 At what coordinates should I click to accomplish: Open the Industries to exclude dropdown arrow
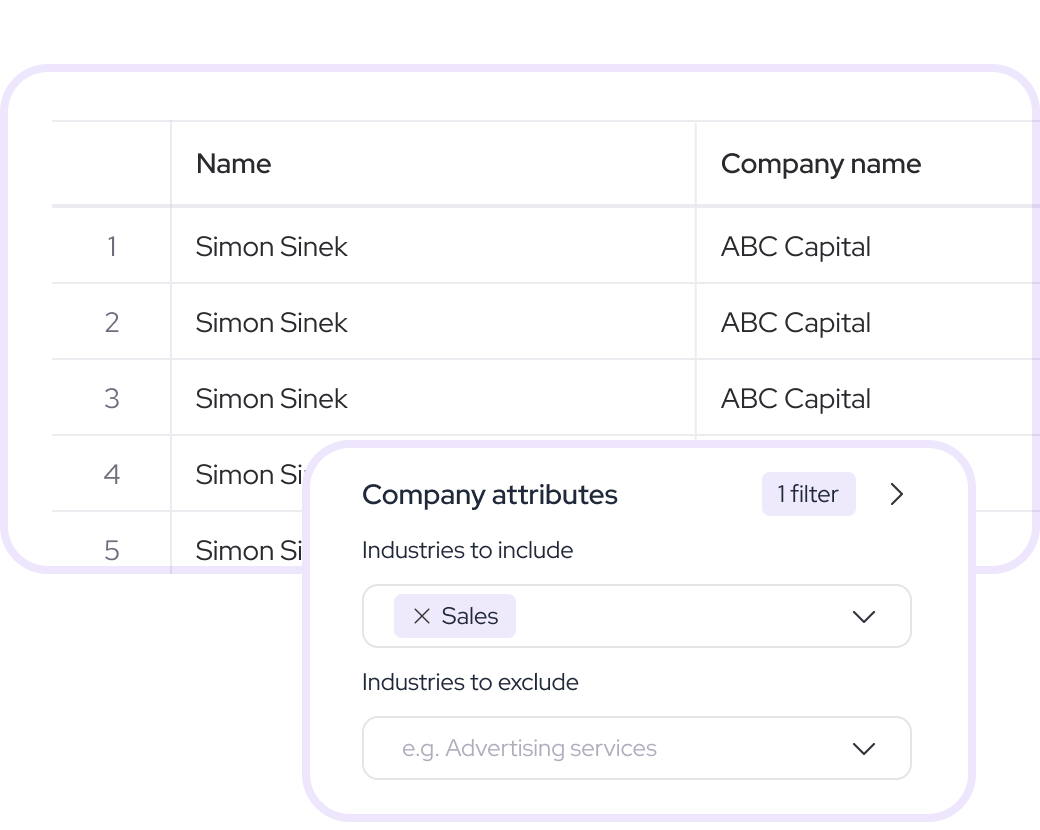coord(863,748)
